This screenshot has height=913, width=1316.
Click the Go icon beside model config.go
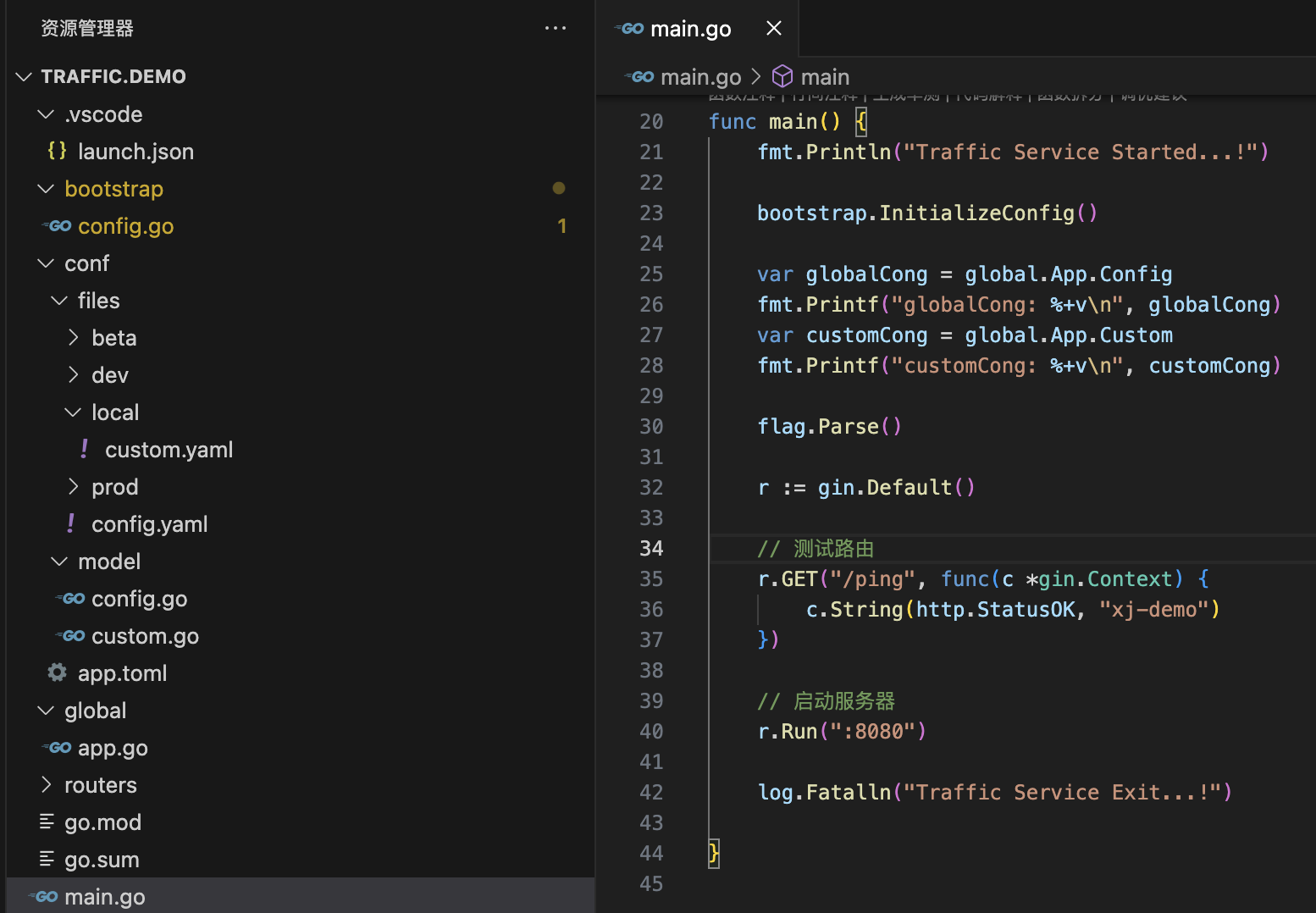(71, 599)
